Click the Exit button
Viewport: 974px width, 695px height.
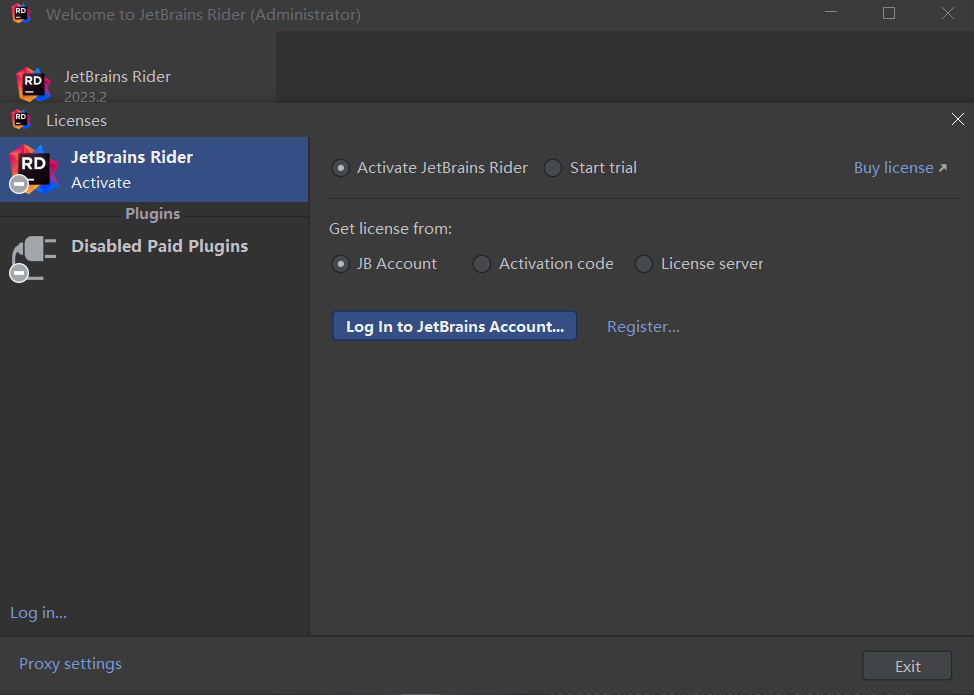(907, 666)
